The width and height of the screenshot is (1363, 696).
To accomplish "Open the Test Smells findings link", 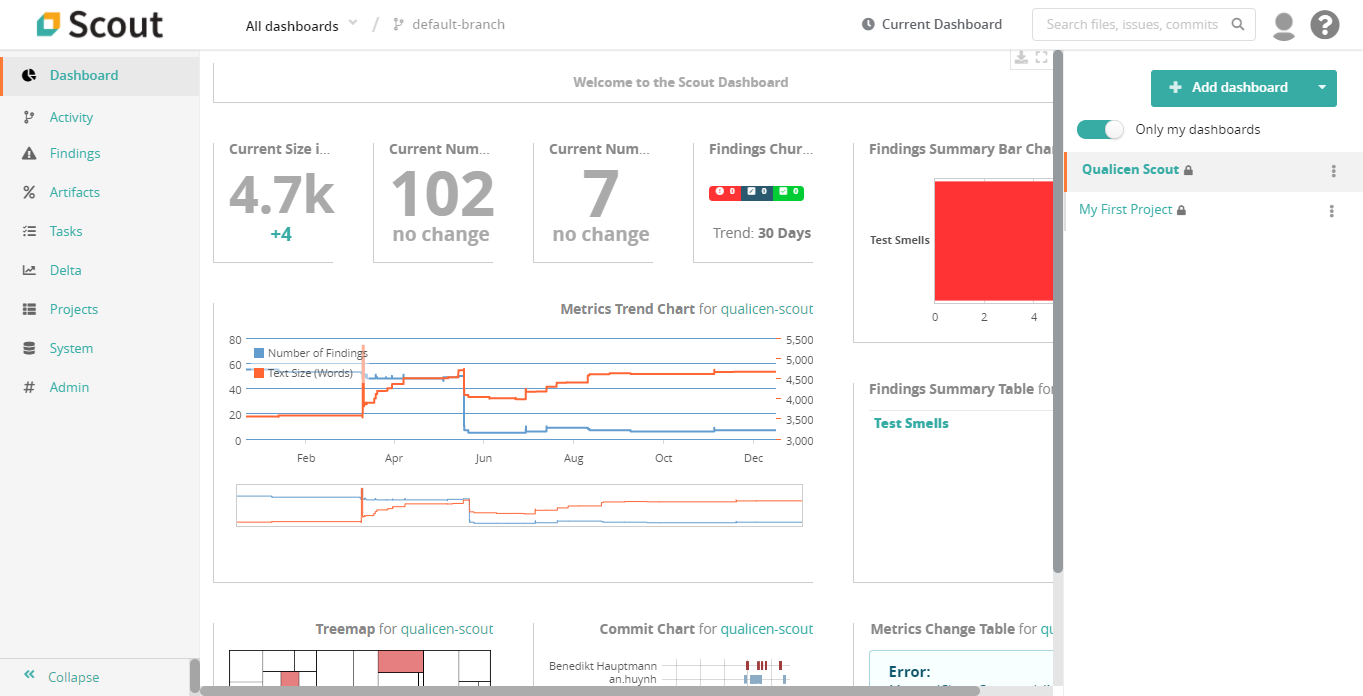I will [911, 423].
